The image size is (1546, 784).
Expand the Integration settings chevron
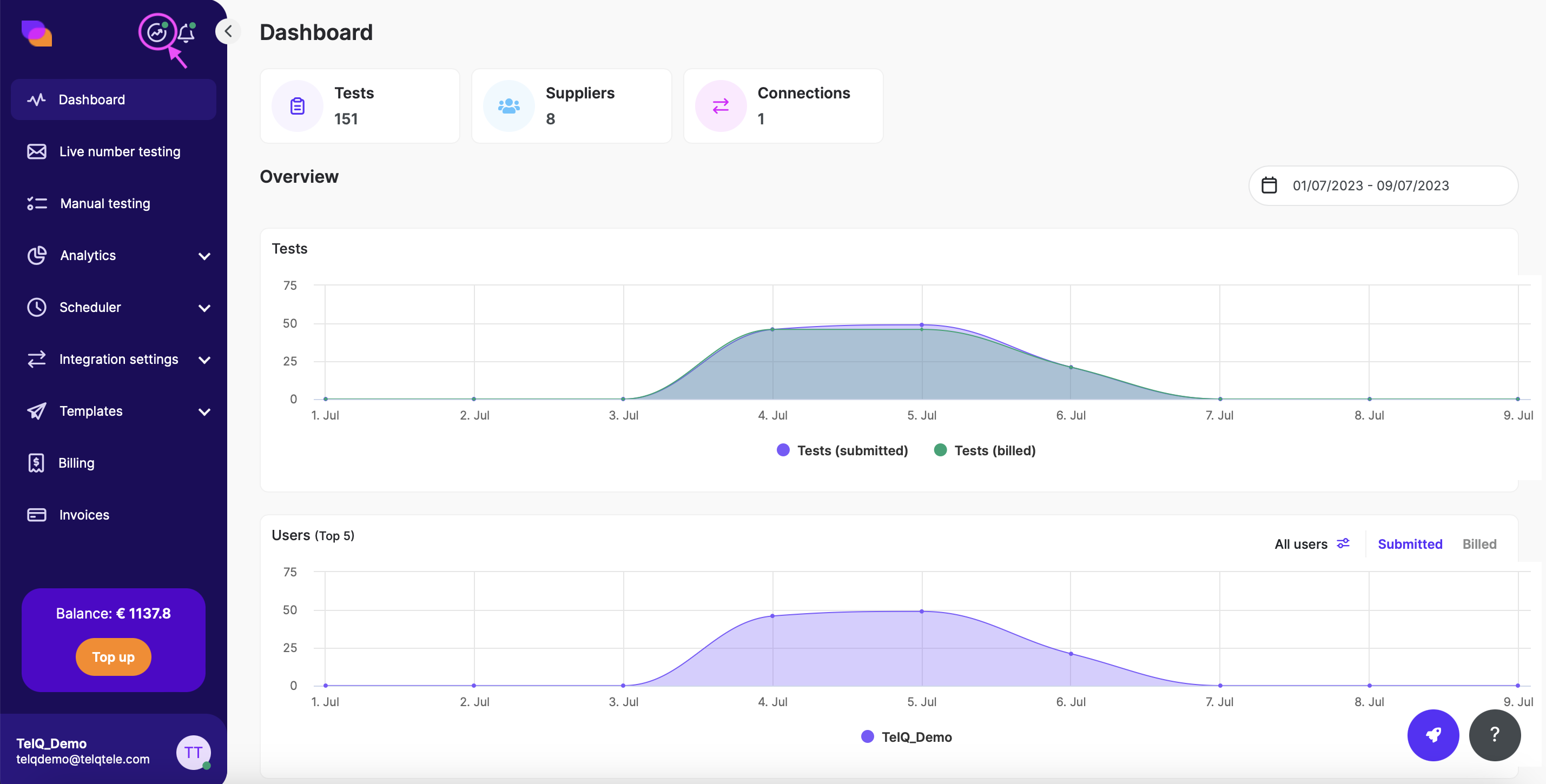[204, 360]
